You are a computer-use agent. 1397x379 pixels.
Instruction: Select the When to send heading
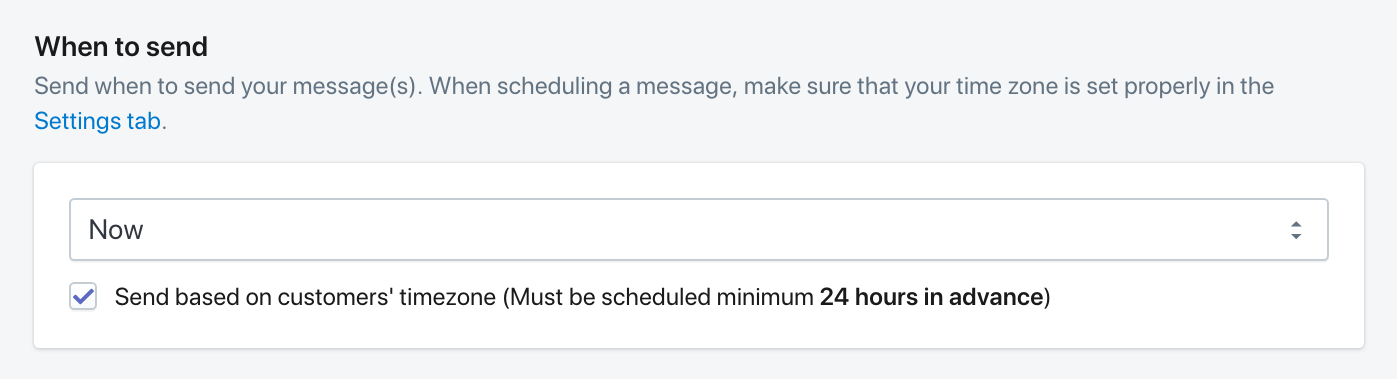(121, 46)
